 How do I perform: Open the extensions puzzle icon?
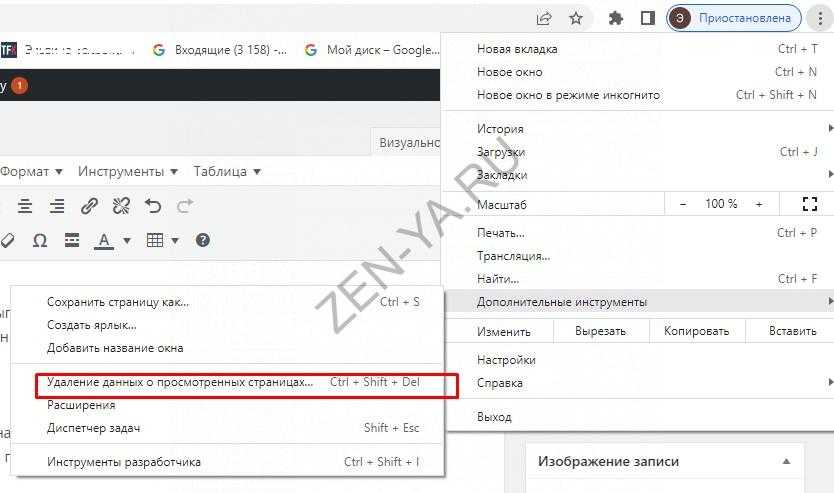tap(616, 18)
